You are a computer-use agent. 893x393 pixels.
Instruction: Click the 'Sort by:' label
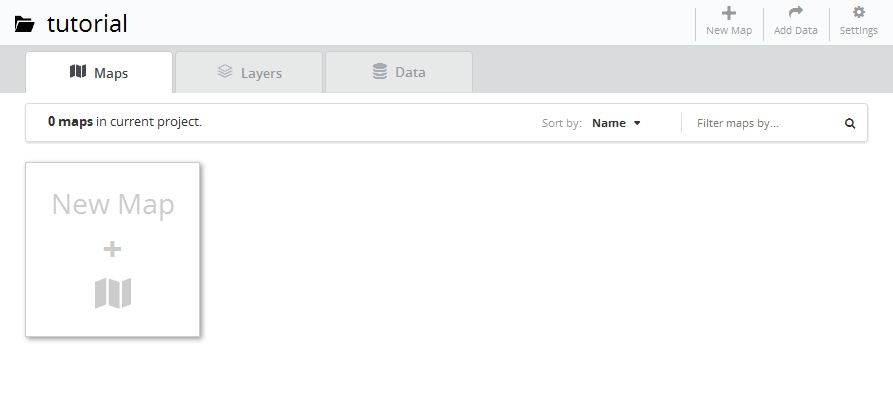[x=562, y=123]
